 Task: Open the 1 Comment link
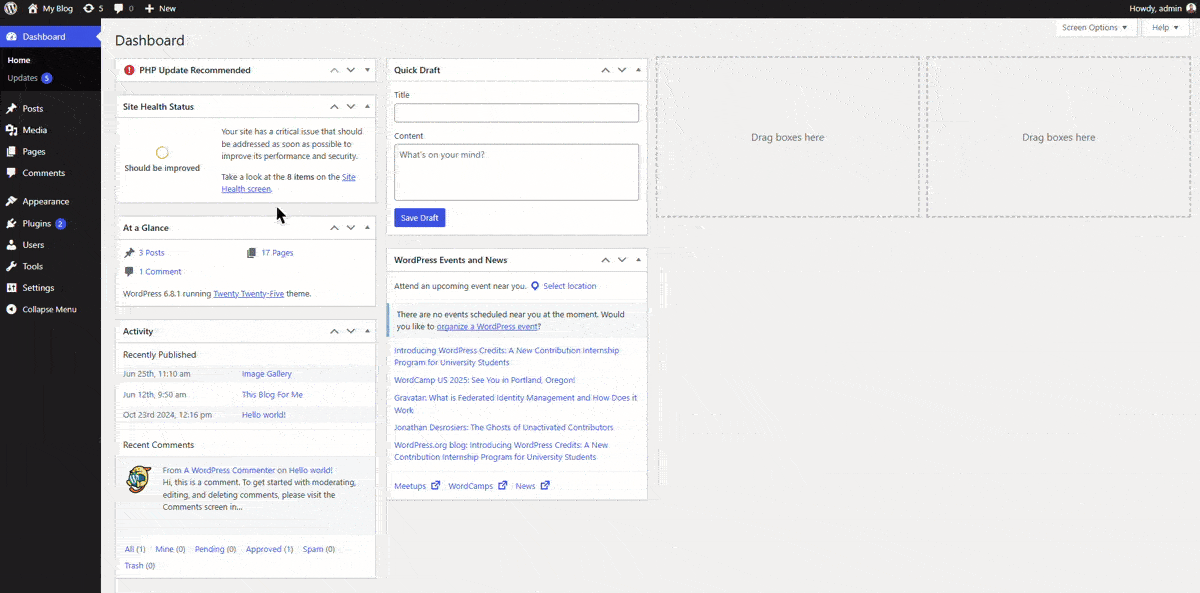tap(160, 272)
